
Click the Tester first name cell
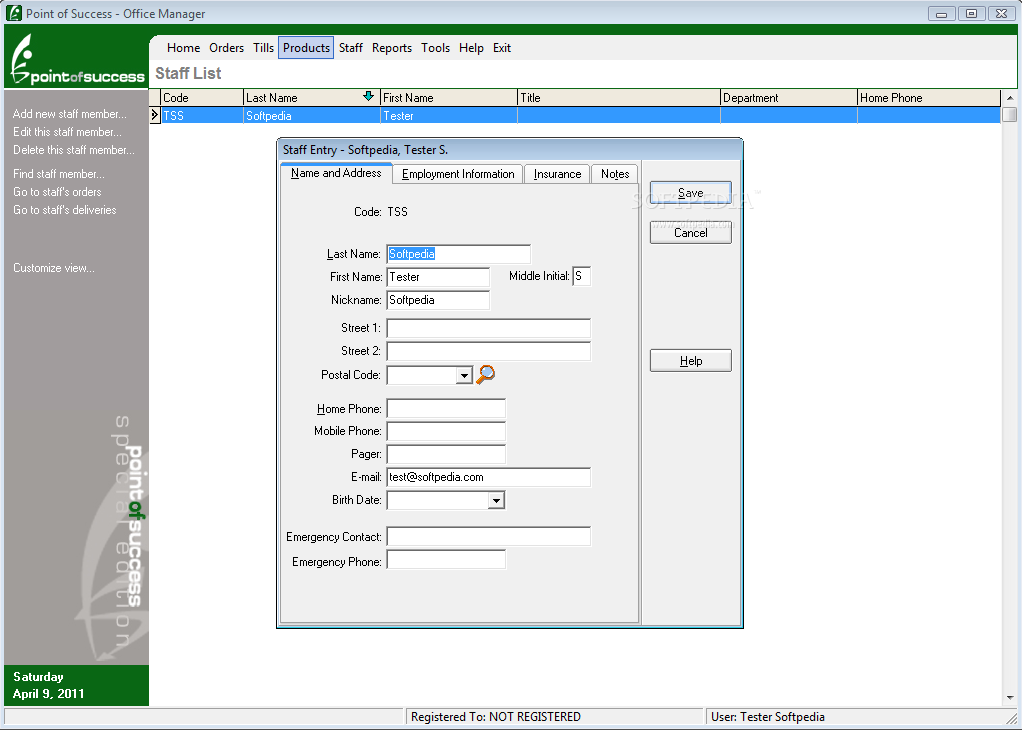point(449,115)
